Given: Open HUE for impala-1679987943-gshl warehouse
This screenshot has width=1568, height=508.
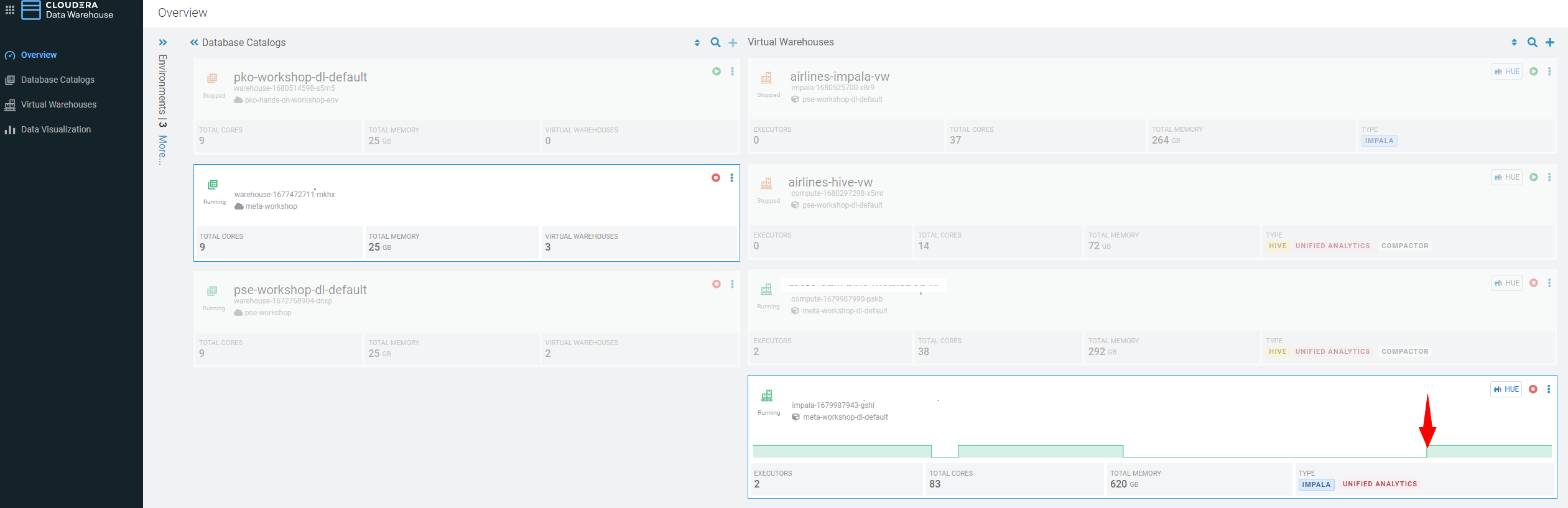Looking at the screenshot, I should click(x=1506, y=389).
